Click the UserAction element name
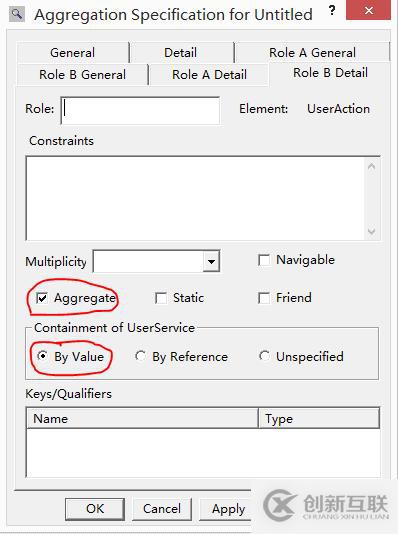The height and width of the screenshot is (534, 398). [x=338, y=109]
